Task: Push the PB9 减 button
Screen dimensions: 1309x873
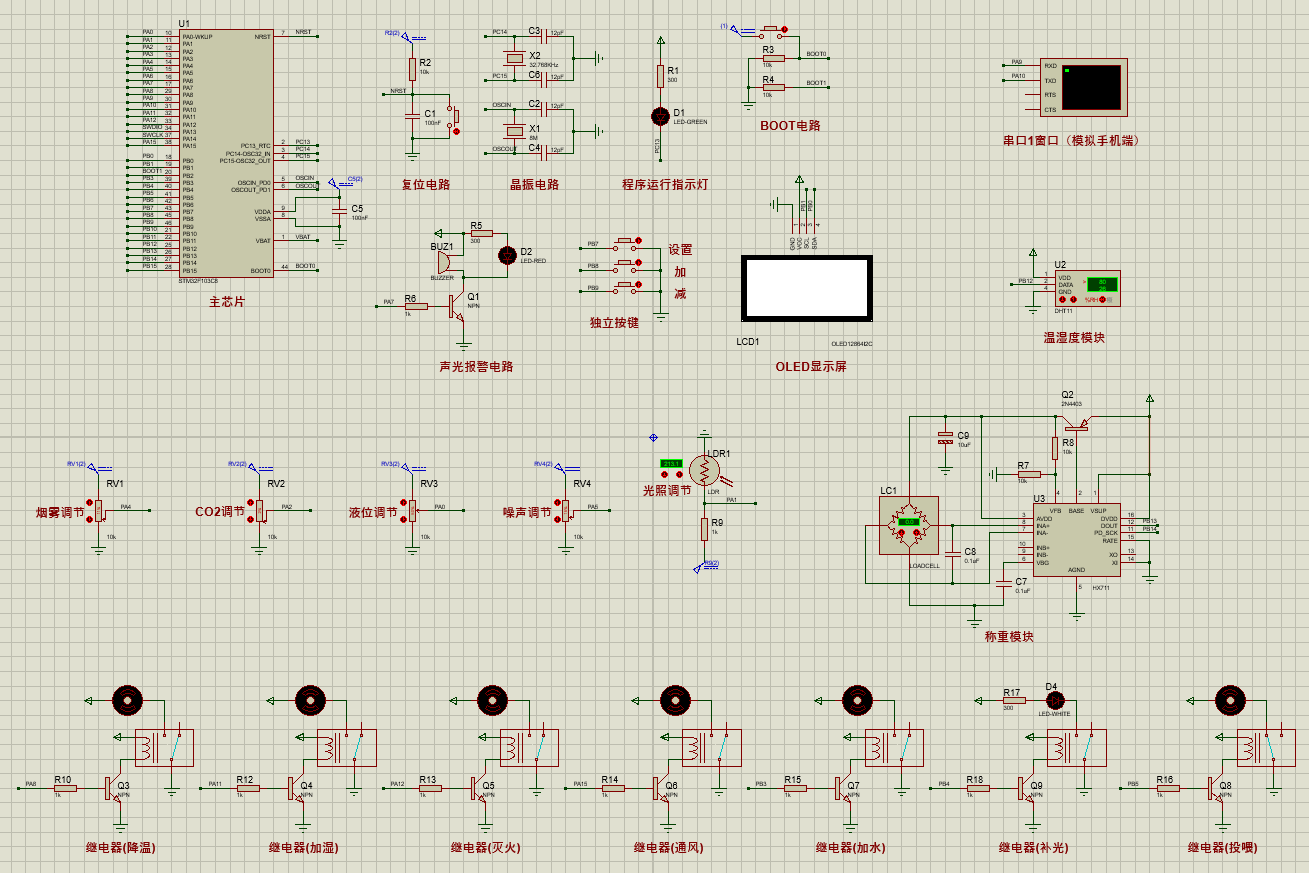Action: (628, 287)
